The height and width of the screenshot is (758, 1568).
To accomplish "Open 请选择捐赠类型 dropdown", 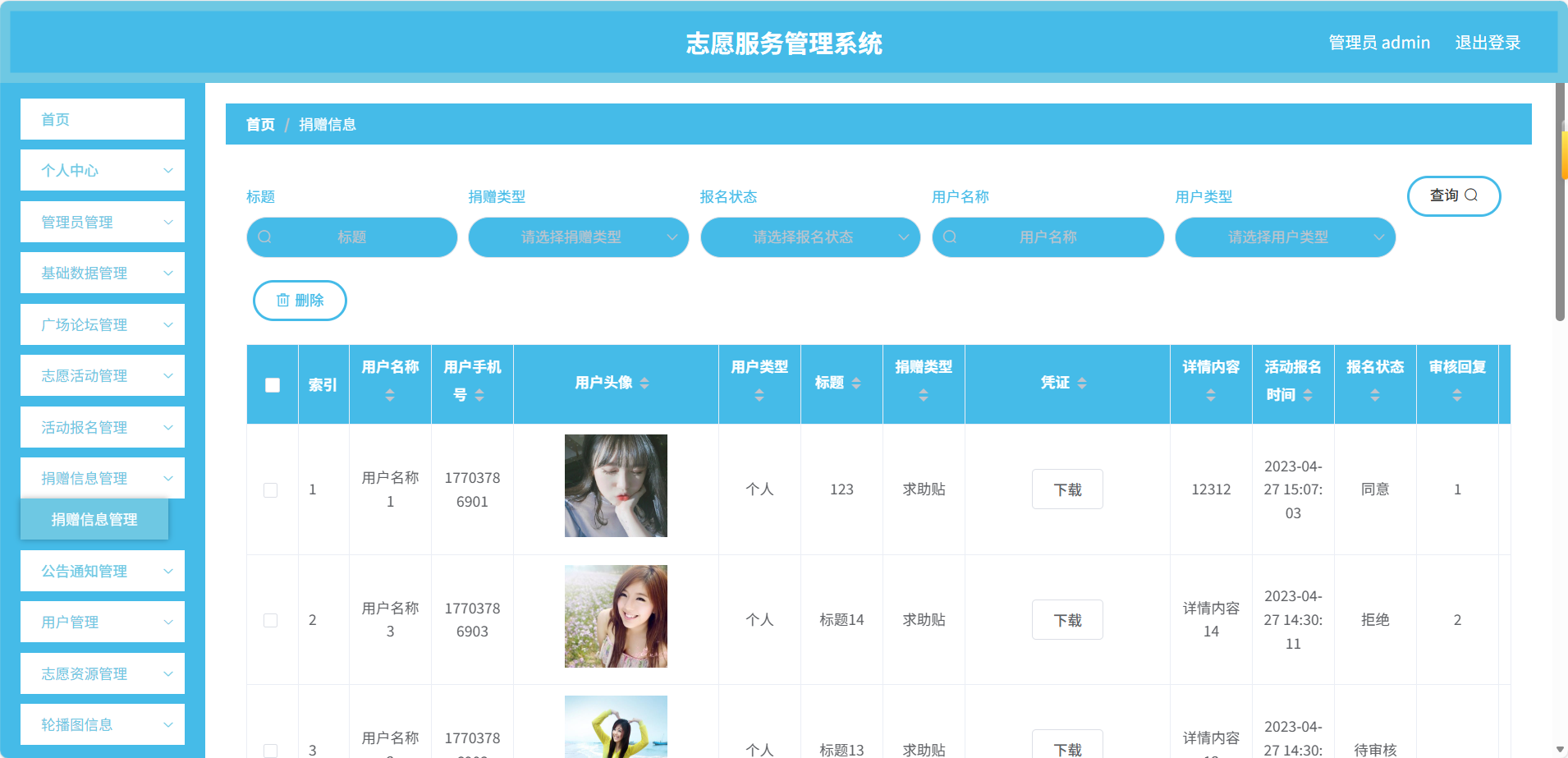I will (578, 237).
